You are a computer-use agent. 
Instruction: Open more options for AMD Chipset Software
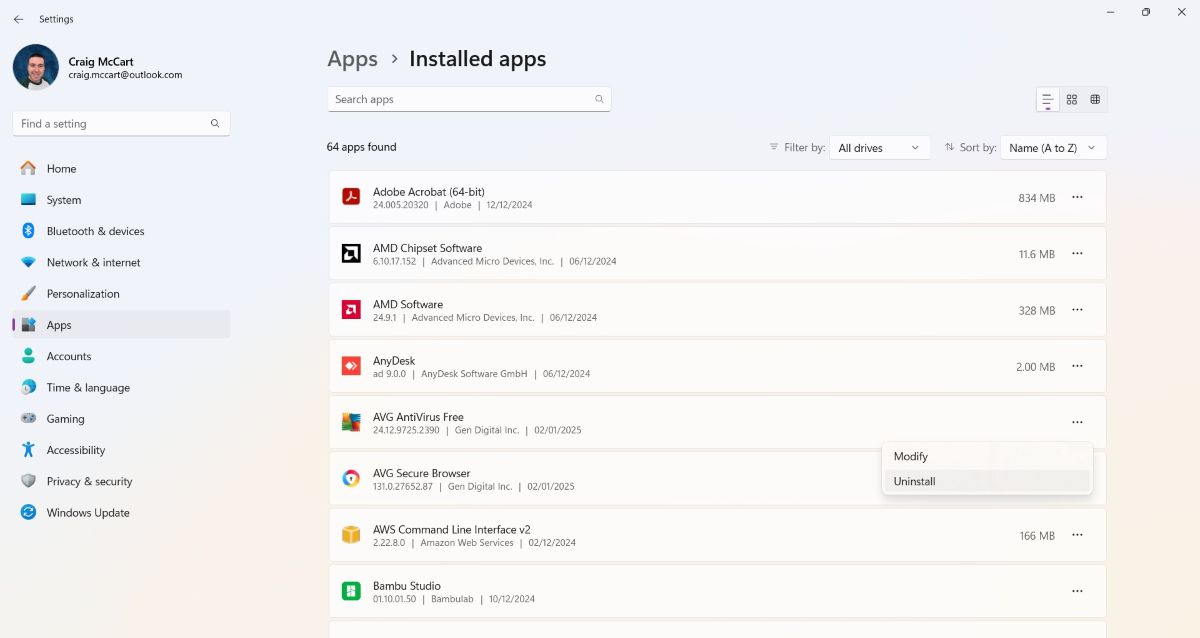(1077, 253)
